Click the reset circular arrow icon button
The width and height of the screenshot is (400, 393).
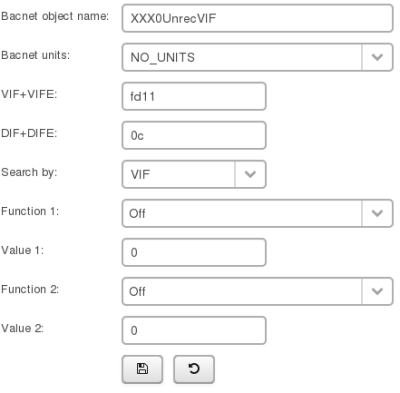pos(194,369)
